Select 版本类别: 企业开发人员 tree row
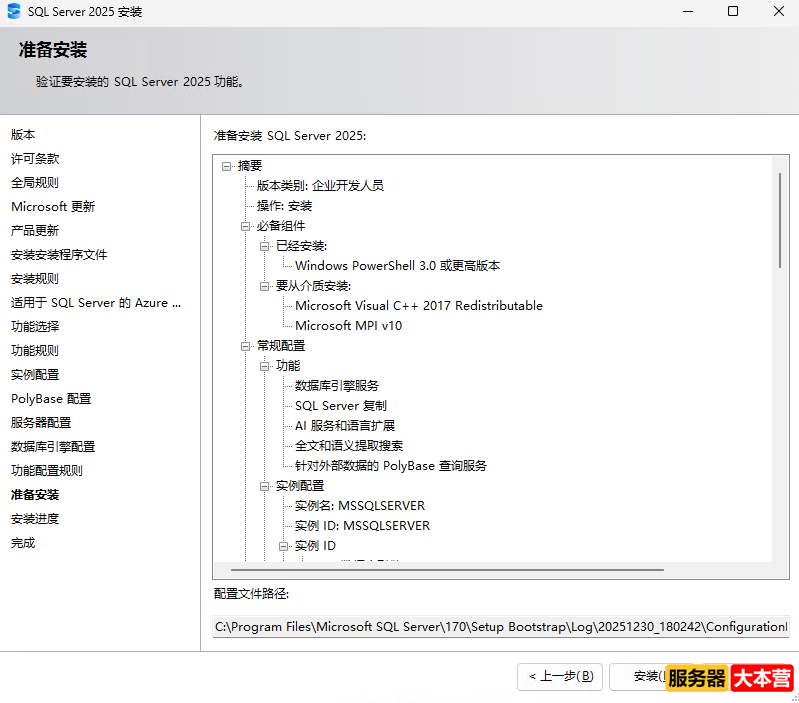 [320, 185]
